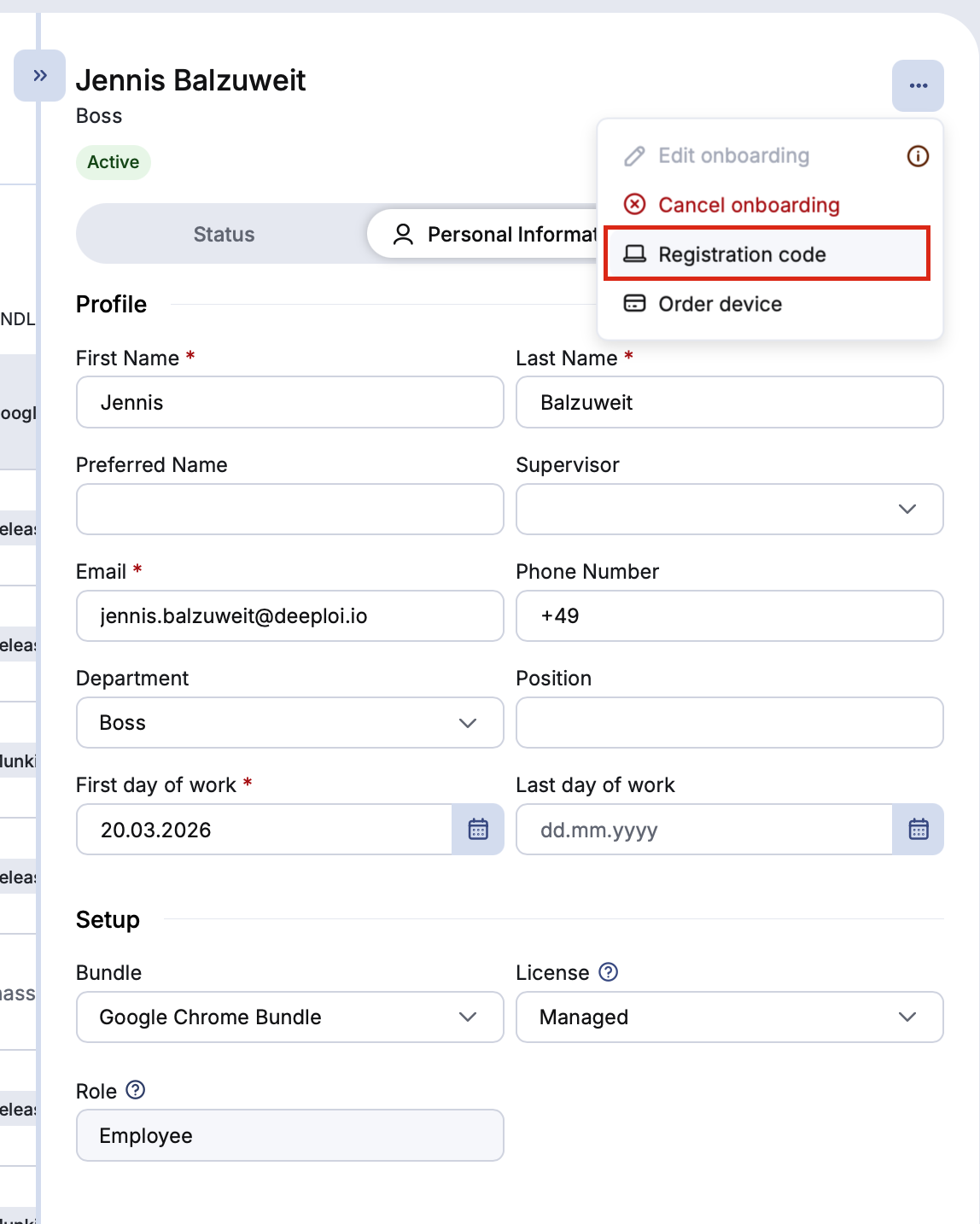
Task: Collapse the side panel with double-chevron button
Action: point(39,75)
